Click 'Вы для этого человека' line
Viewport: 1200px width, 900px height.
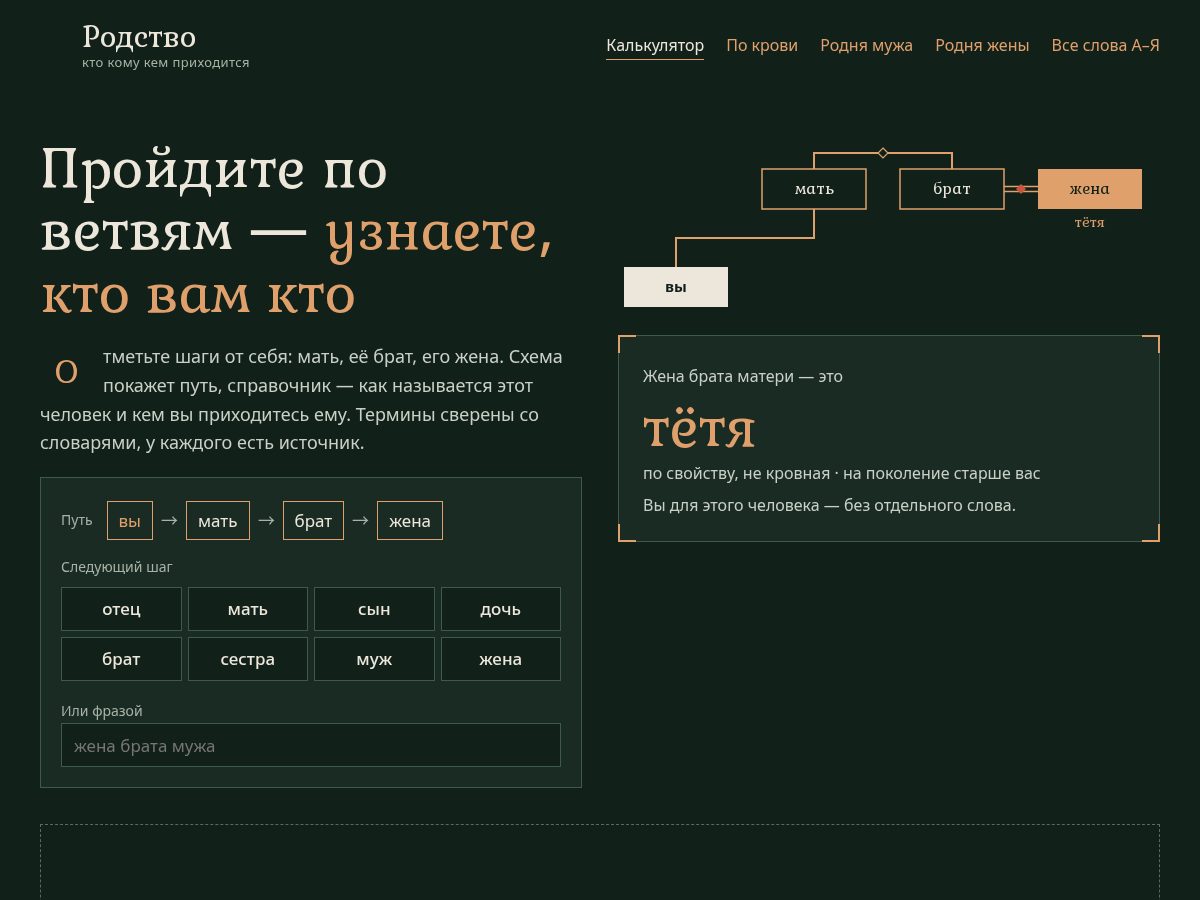[x=829, y=505]
